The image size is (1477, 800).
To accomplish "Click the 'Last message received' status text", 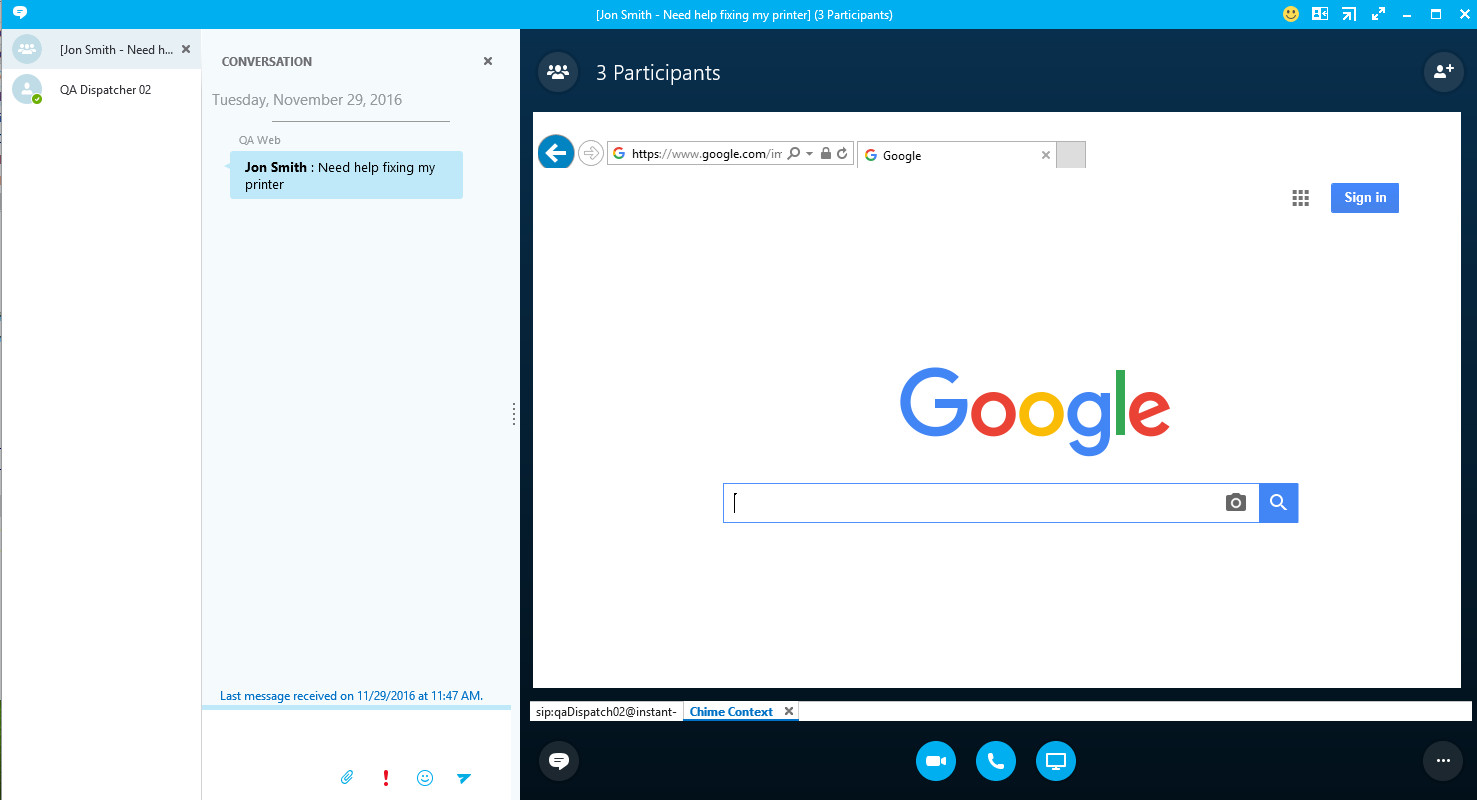I will (x=351, y=696).
